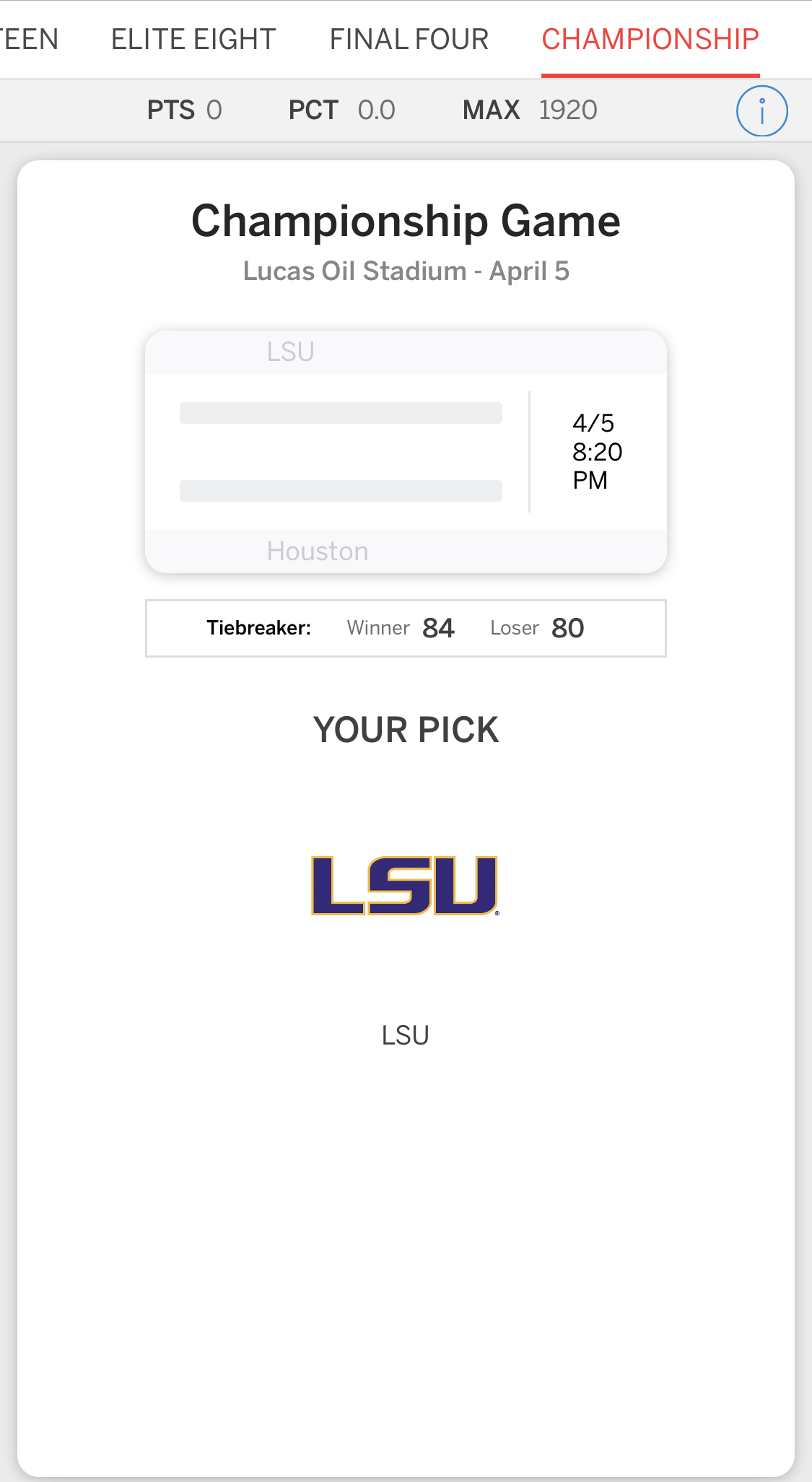Edit the tiebreaker Loser score 80
Image resolution: width=812 pixels, height=1482 pixels.
(x=567, y=628)
